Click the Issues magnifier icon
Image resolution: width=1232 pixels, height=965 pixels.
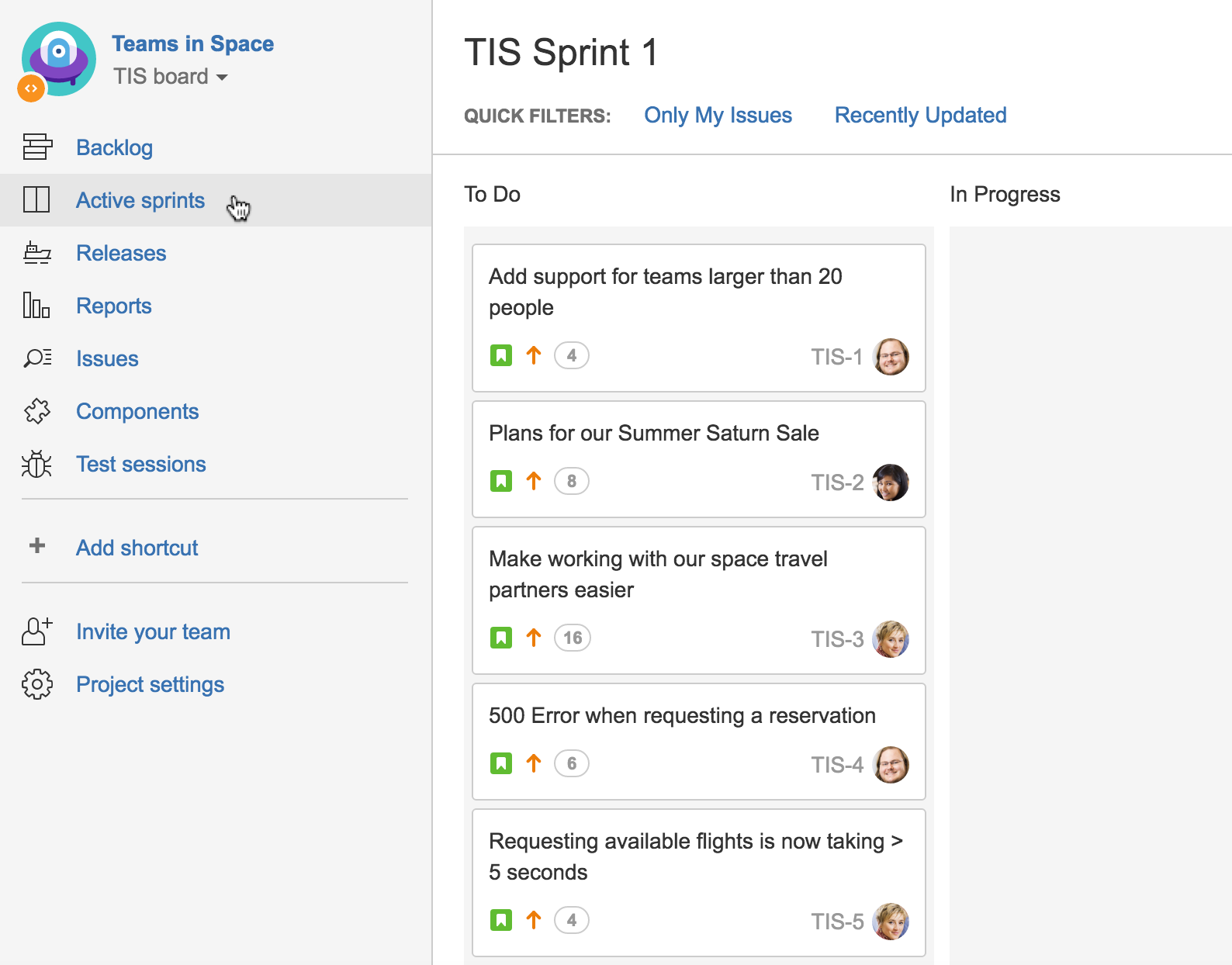point(36,358)
